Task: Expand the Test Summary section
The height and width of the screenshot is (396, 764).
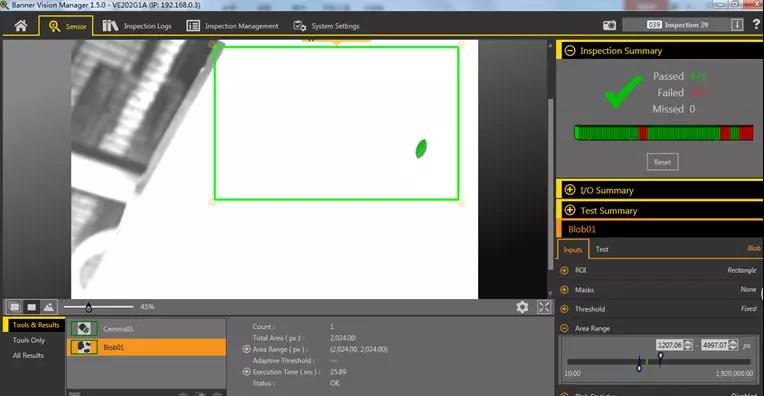Action: (570, 210)
